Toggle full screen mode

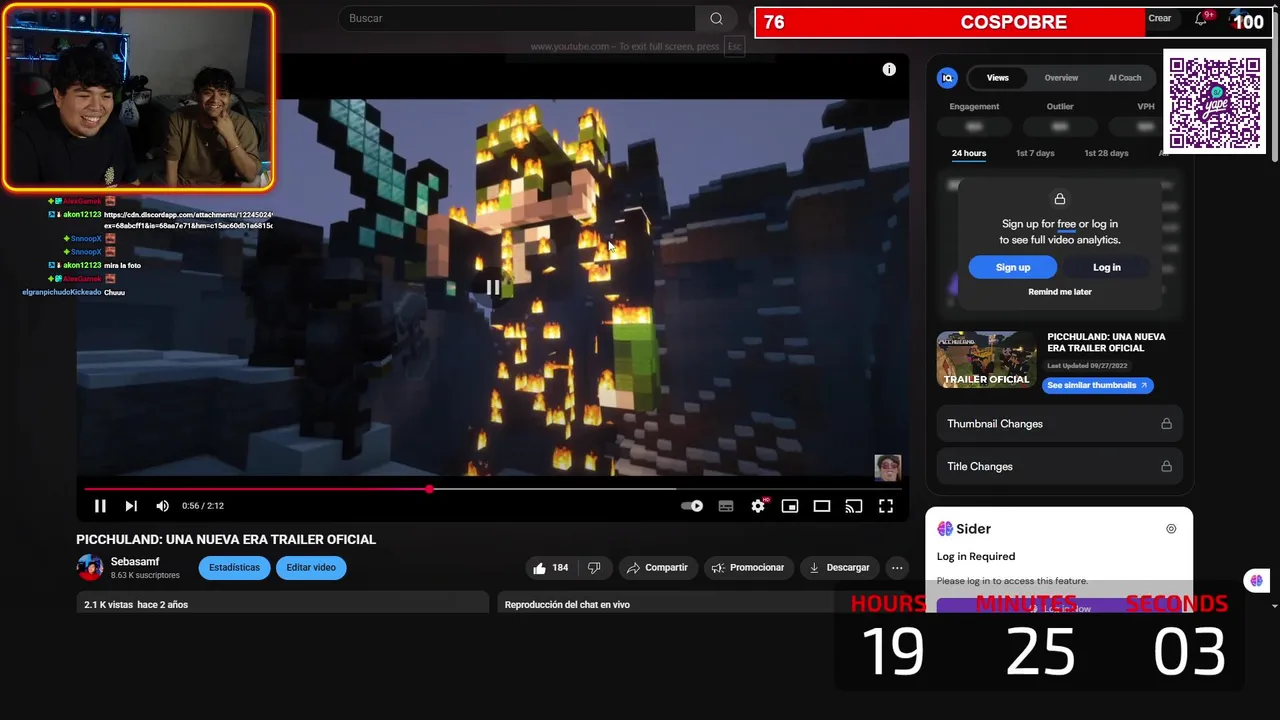(886, 506)
